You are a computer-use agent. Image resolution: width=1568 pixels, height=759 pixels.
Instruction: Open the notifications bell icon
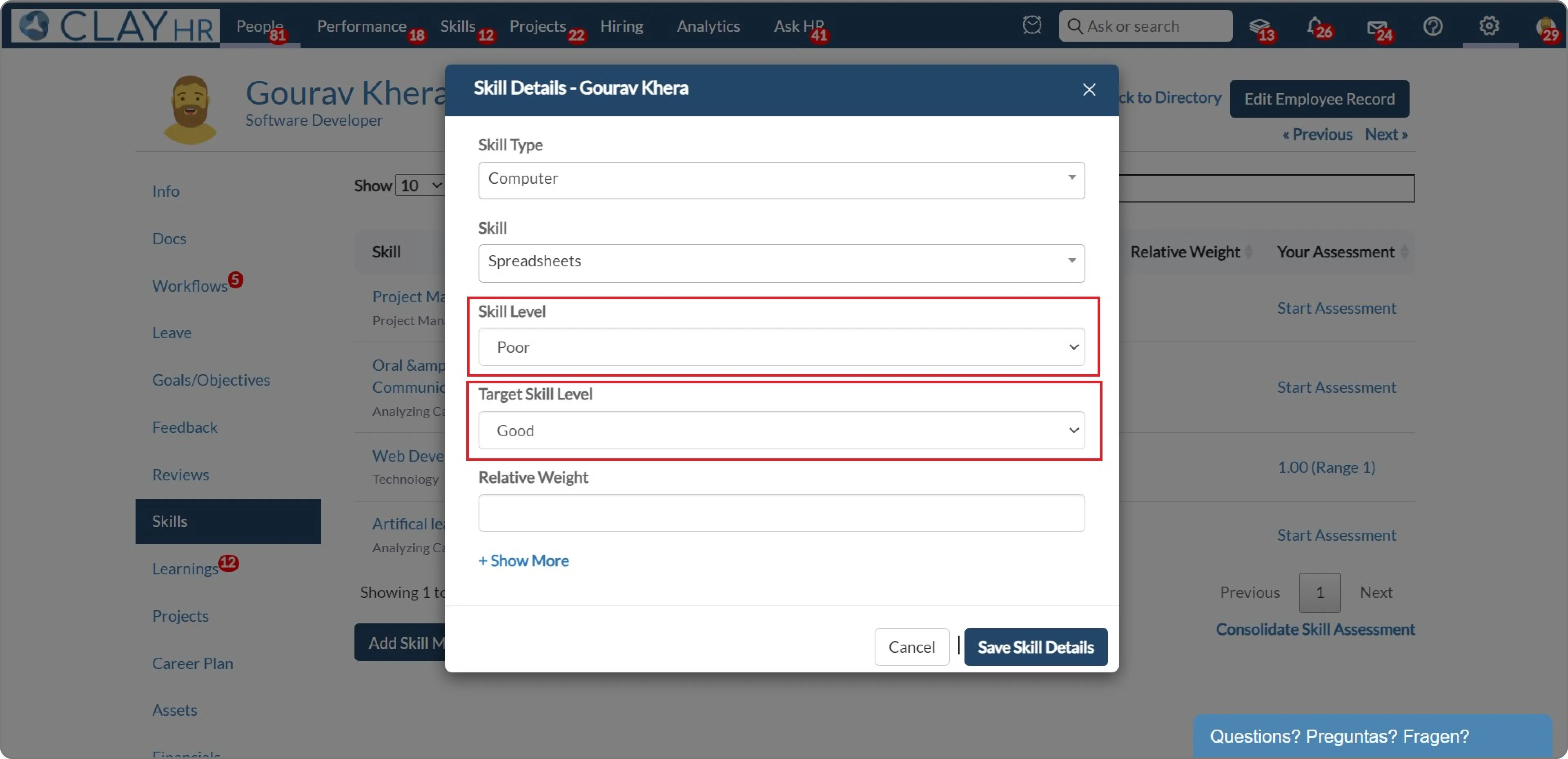coord(1315,26)
